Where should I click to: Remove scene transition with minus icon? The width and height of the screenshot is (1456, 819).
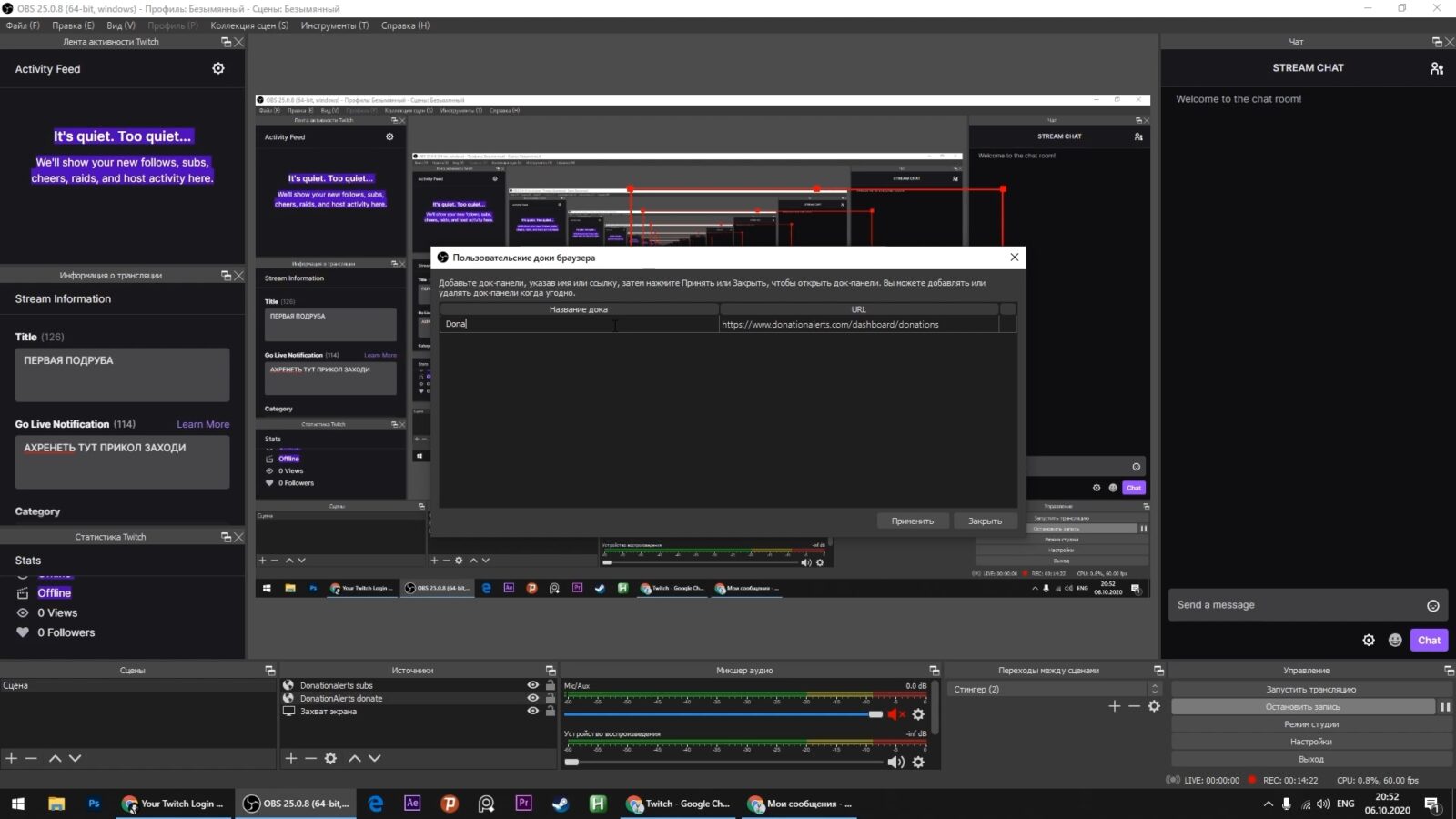(1134, 706)
